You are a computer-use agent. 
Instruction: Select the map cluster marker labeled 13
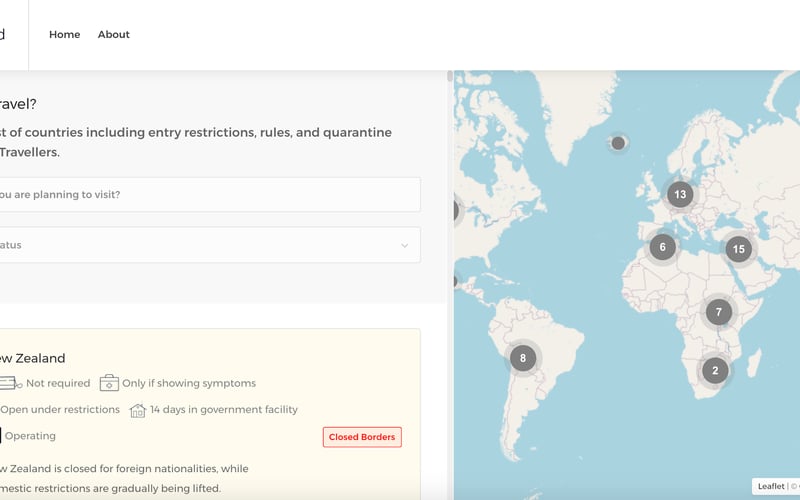(x=680, y=194)
